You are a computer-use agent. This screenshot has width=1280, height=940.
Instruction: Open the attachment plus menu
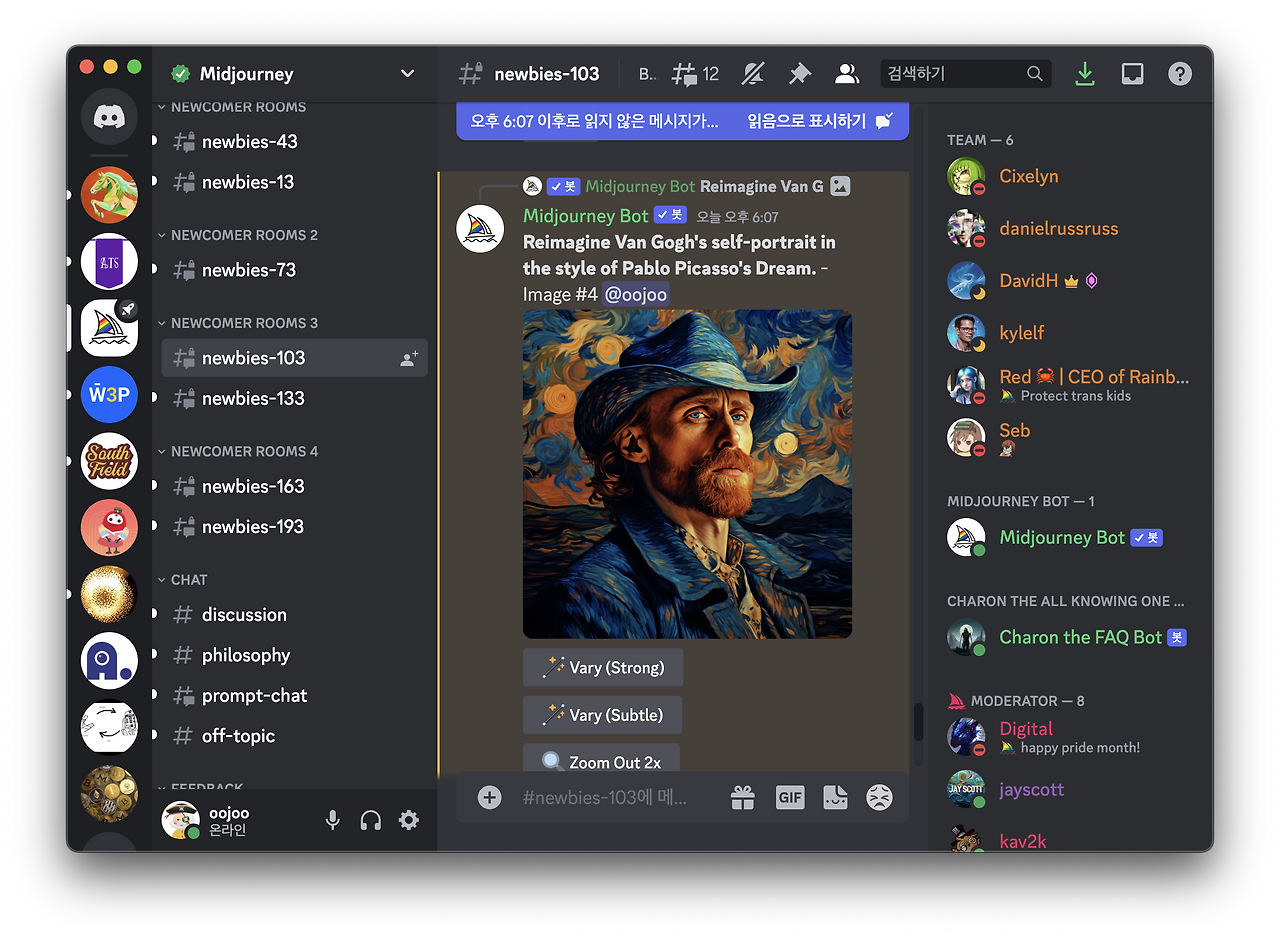[x=489, y=797]
